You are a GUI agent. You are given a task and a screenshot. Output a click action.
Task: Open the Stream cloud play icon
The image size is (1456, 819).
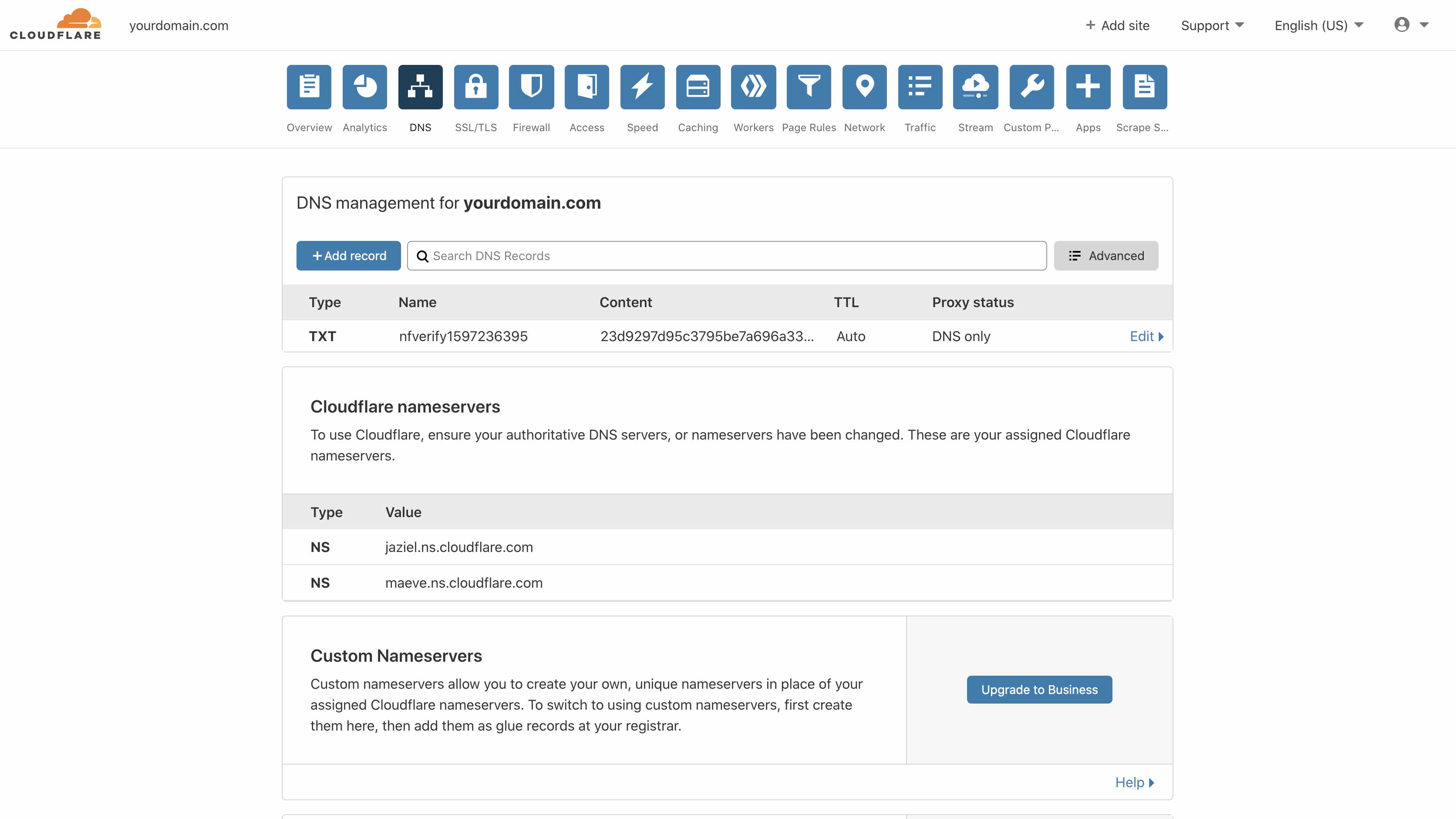976,87
